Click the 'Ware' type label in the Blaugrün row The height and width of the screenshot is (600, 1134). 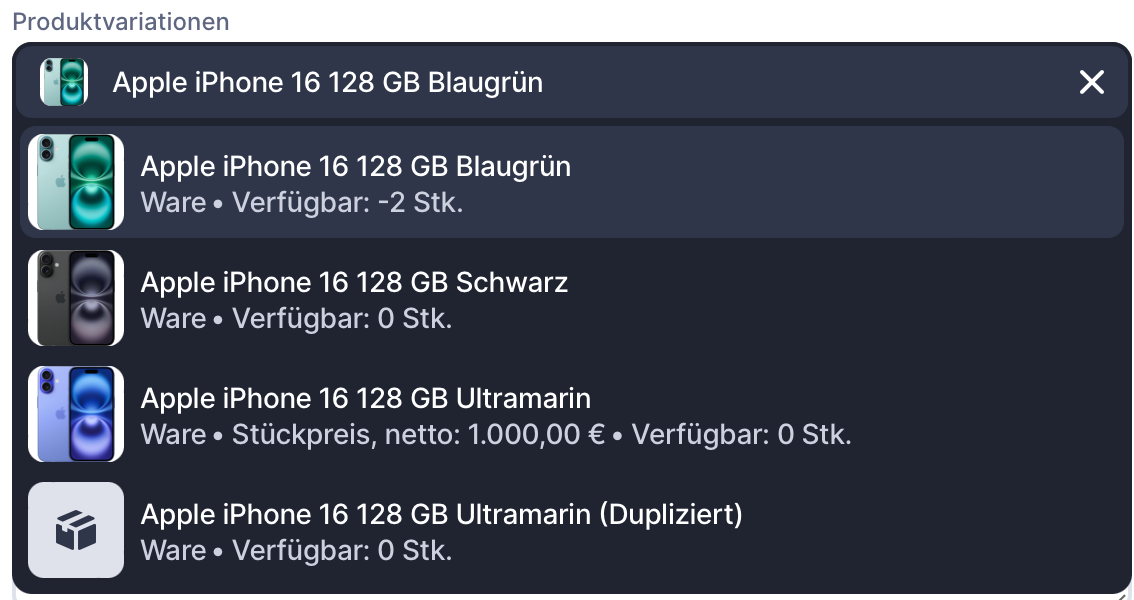(x=173, y=203)
